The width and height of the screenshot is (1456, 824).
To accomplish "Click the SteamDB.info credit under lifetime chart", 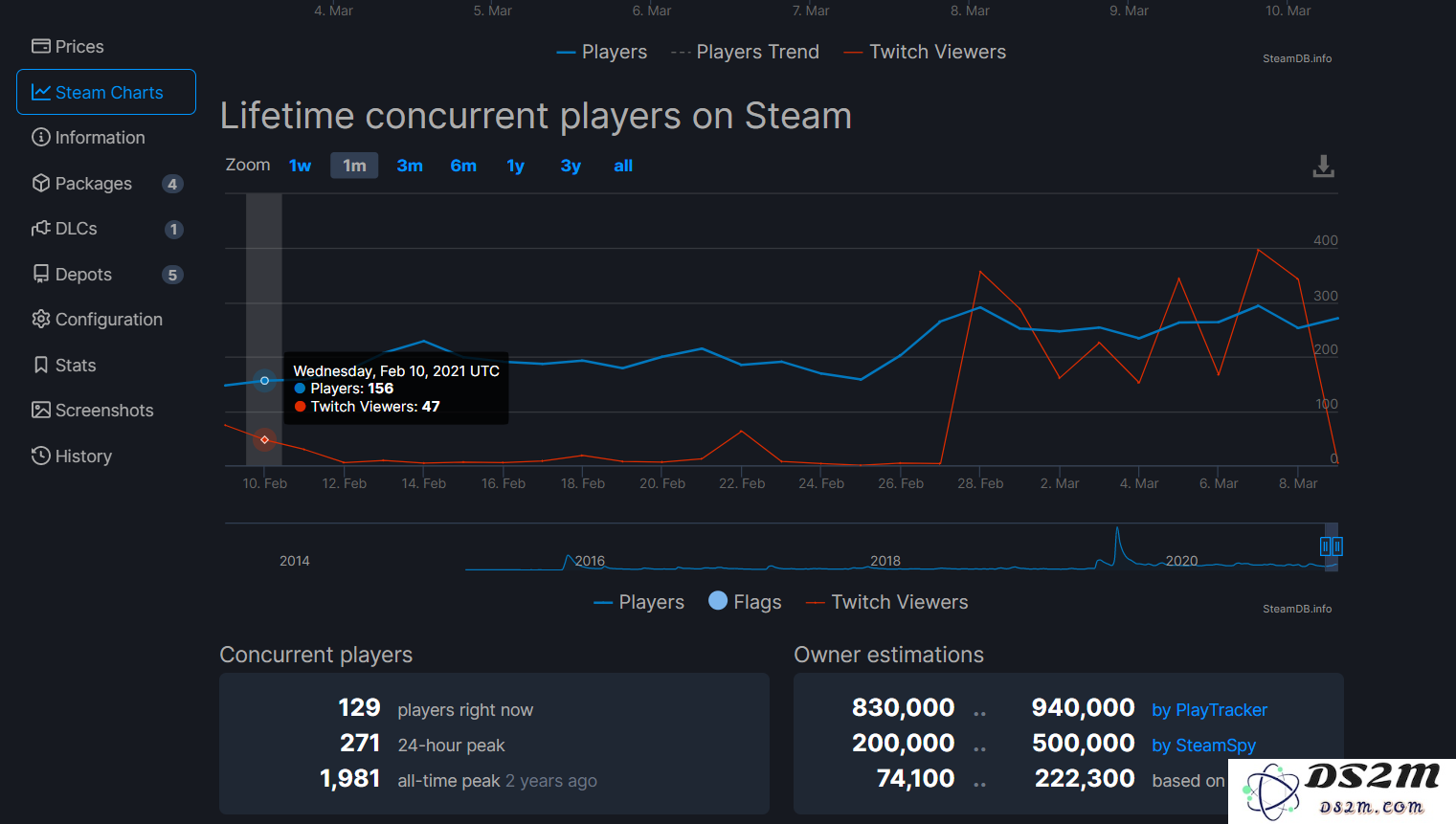I will click(1297, 609).
